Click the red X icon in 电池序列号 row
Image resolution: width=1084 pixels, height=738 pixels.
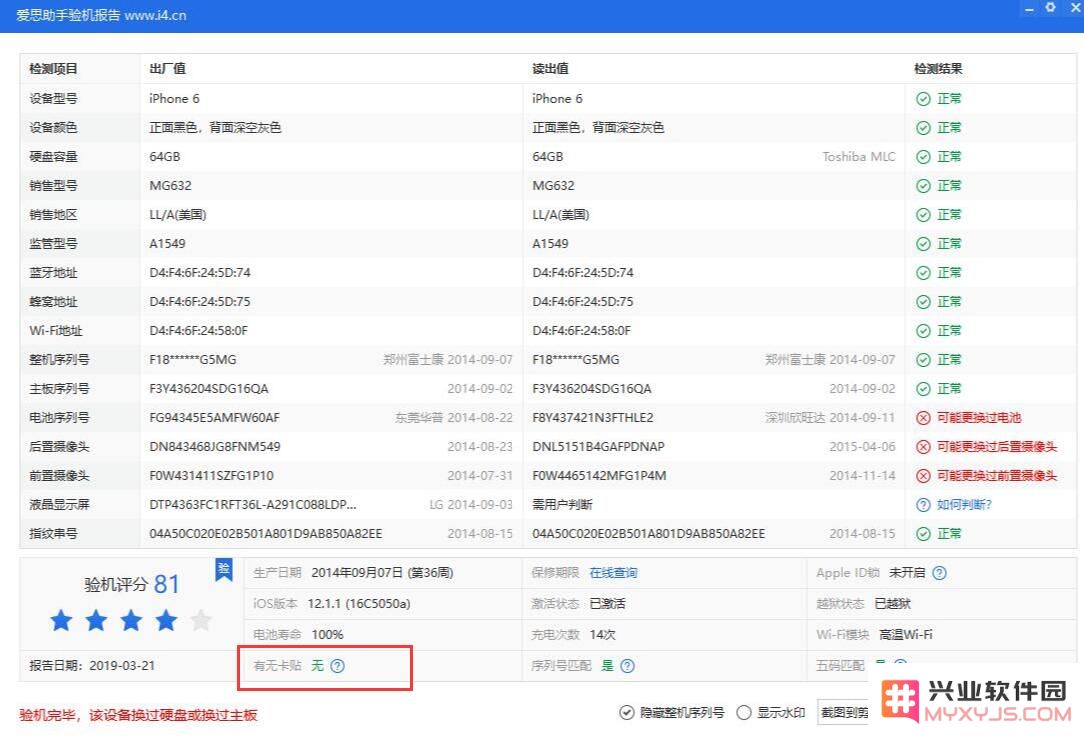[923, 418]
